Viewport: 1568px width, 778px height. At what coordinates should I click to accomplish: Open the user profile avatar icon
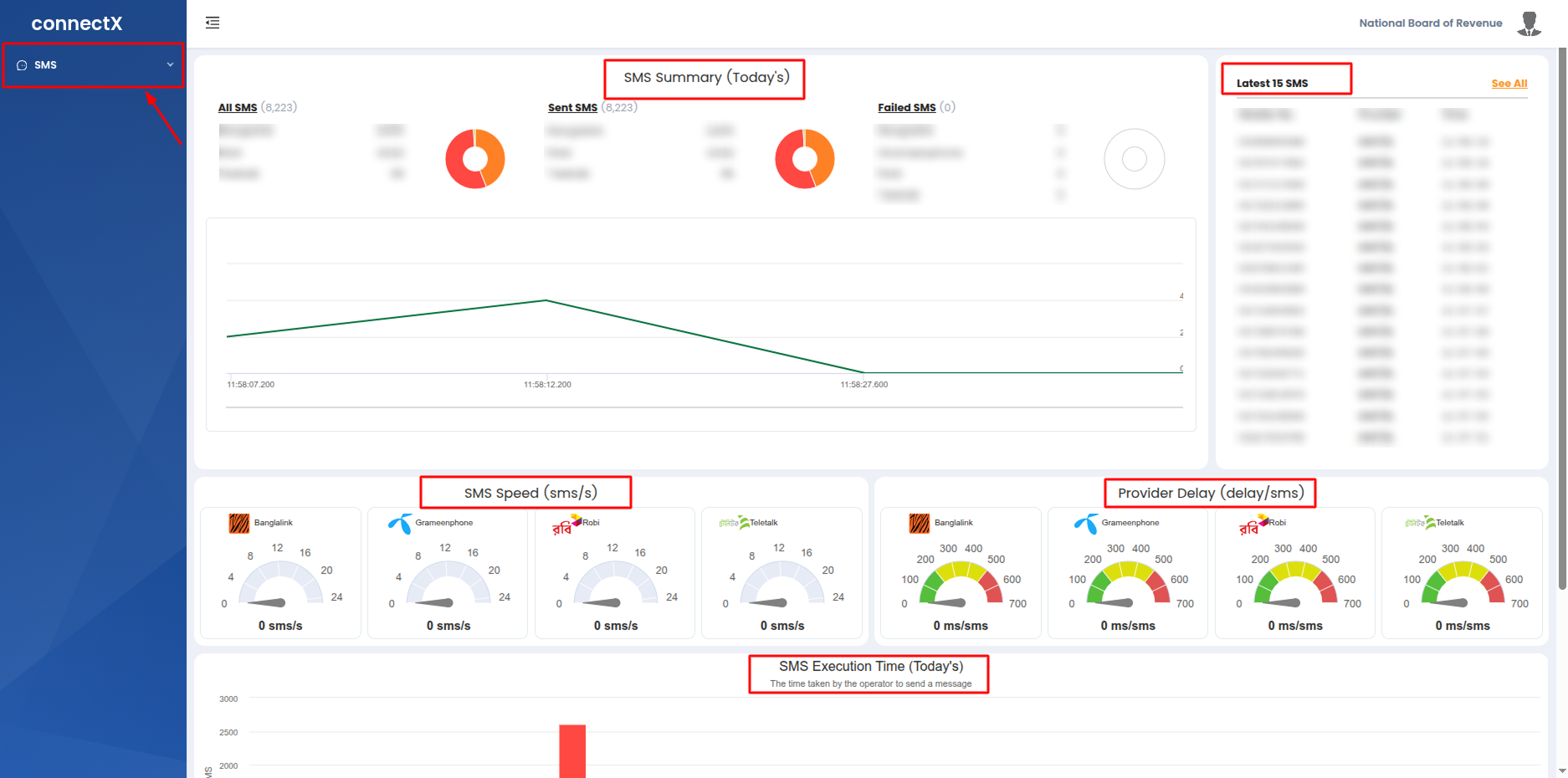click(x=1530, y=23)
